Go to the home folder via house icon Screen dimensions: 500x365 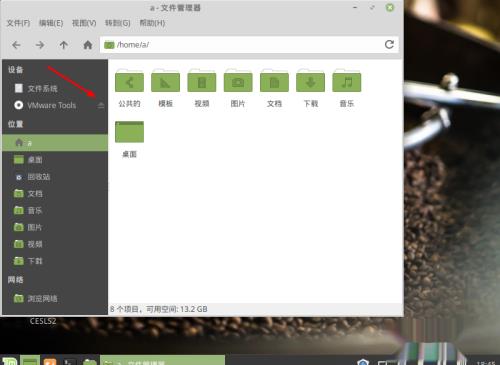click(88, 45)
